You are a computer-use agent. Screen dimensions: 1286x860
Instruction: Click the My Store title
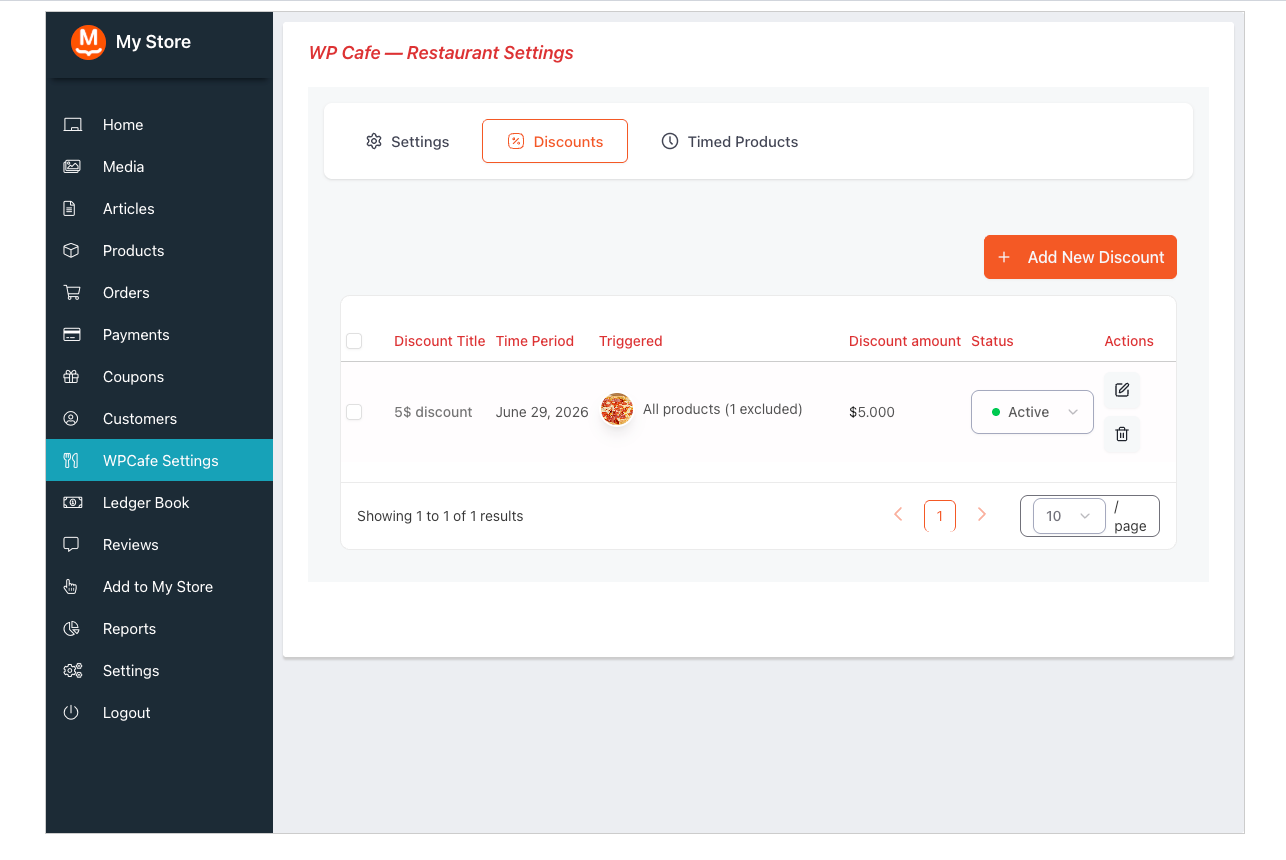pos(153,42)
